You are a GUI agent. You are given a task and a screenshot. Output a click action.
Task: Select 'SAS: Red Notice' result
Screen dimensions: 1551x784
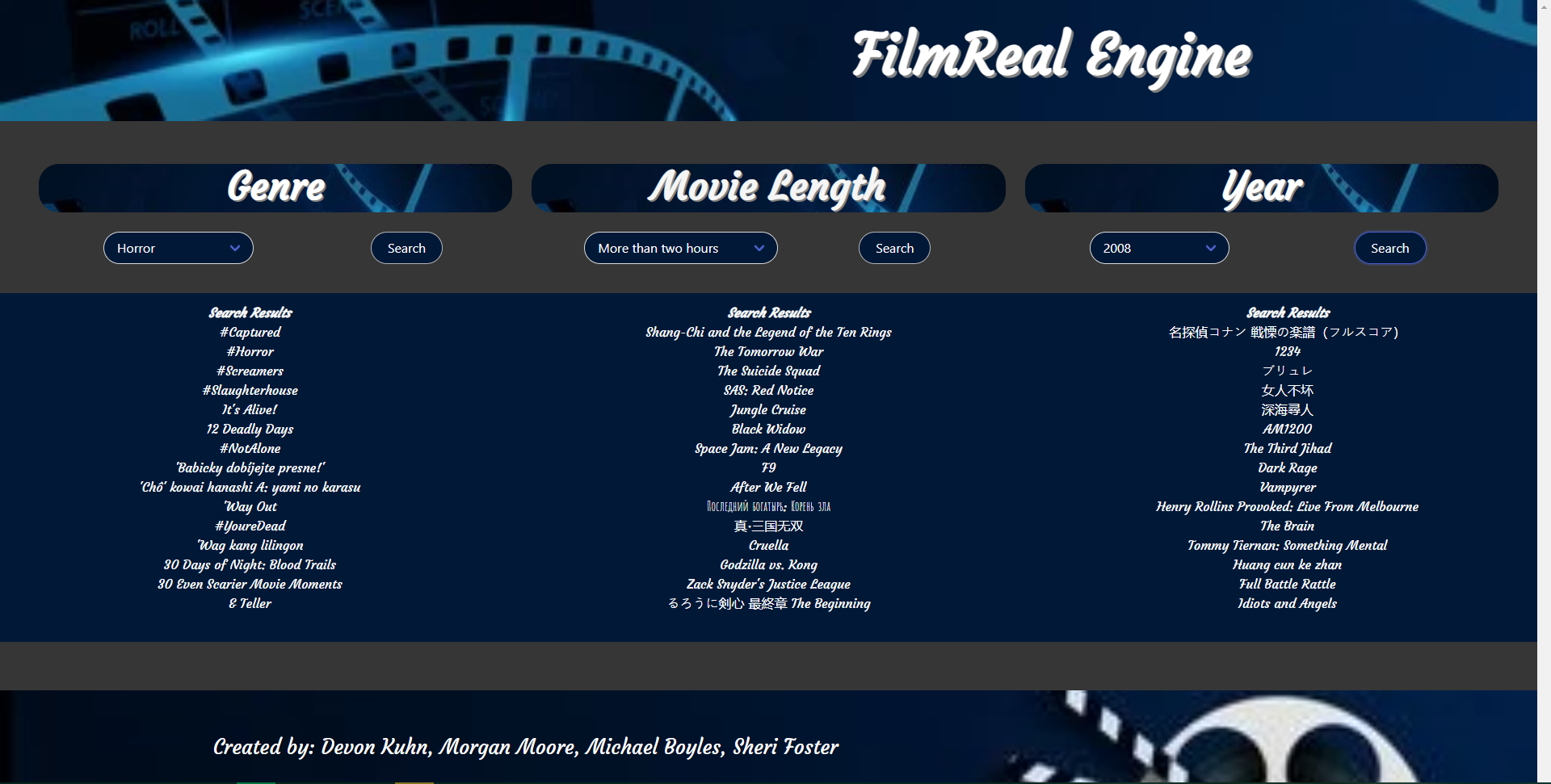coord(769,390)
